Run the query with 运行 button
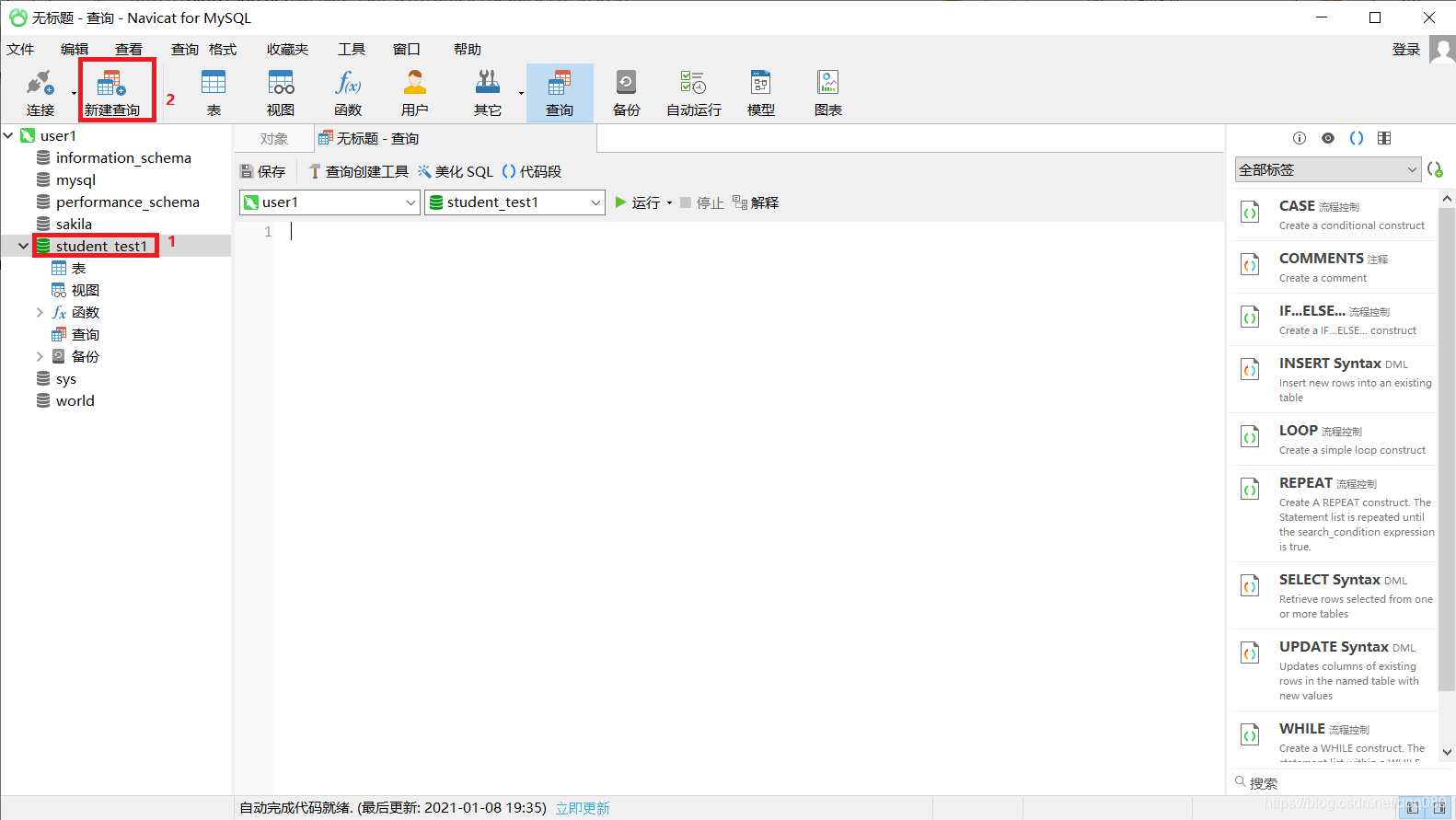 point(637,202)
